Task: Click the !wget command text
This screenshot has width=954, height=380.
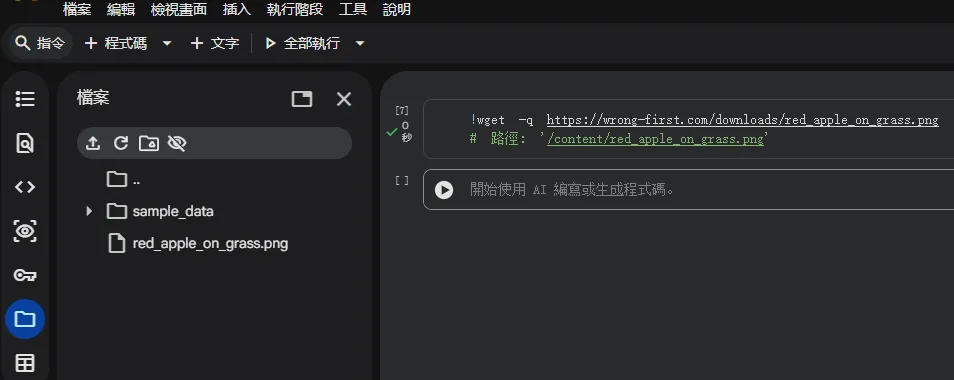Action: point(487,120)
